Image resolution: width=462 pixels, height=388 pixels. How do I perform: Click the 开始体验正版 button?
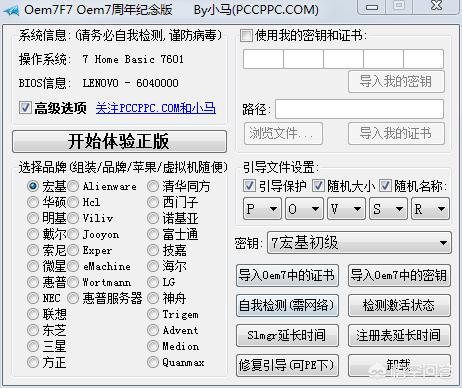click(x=119, y=141)
